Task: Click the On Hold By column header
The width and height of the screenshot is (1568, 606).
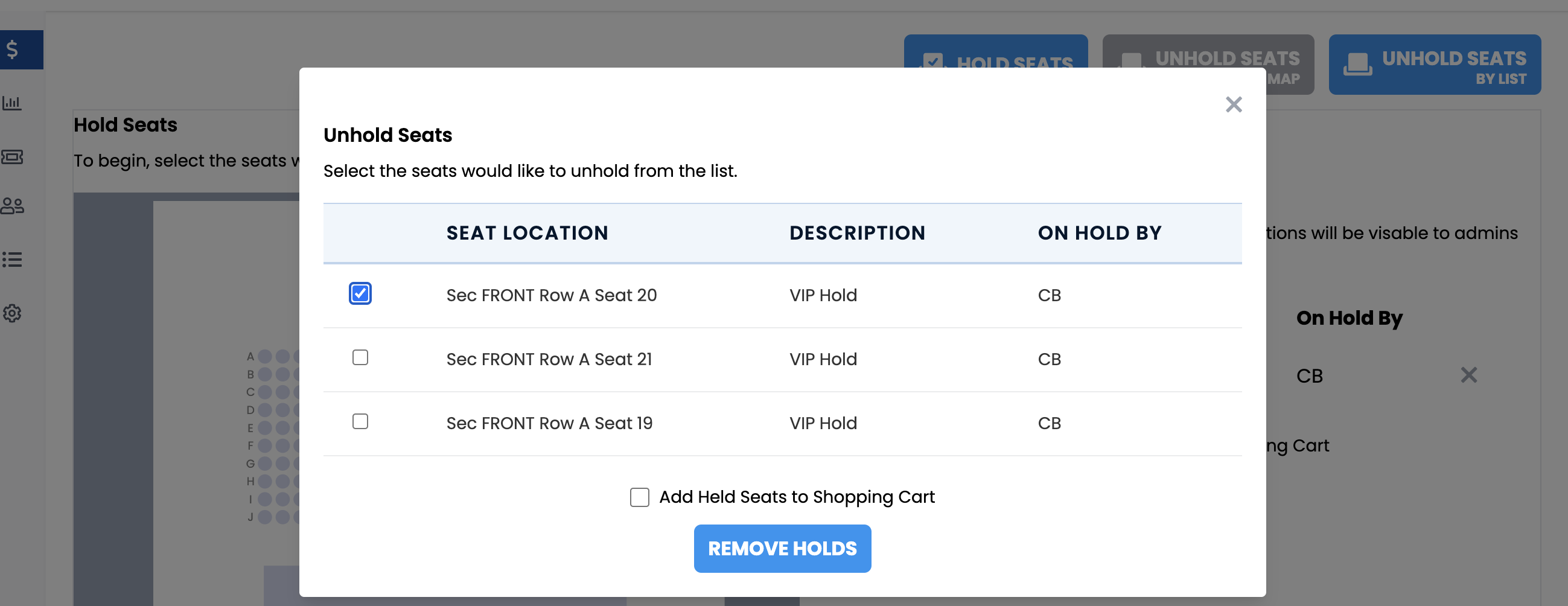Action: pos(1099,232)
